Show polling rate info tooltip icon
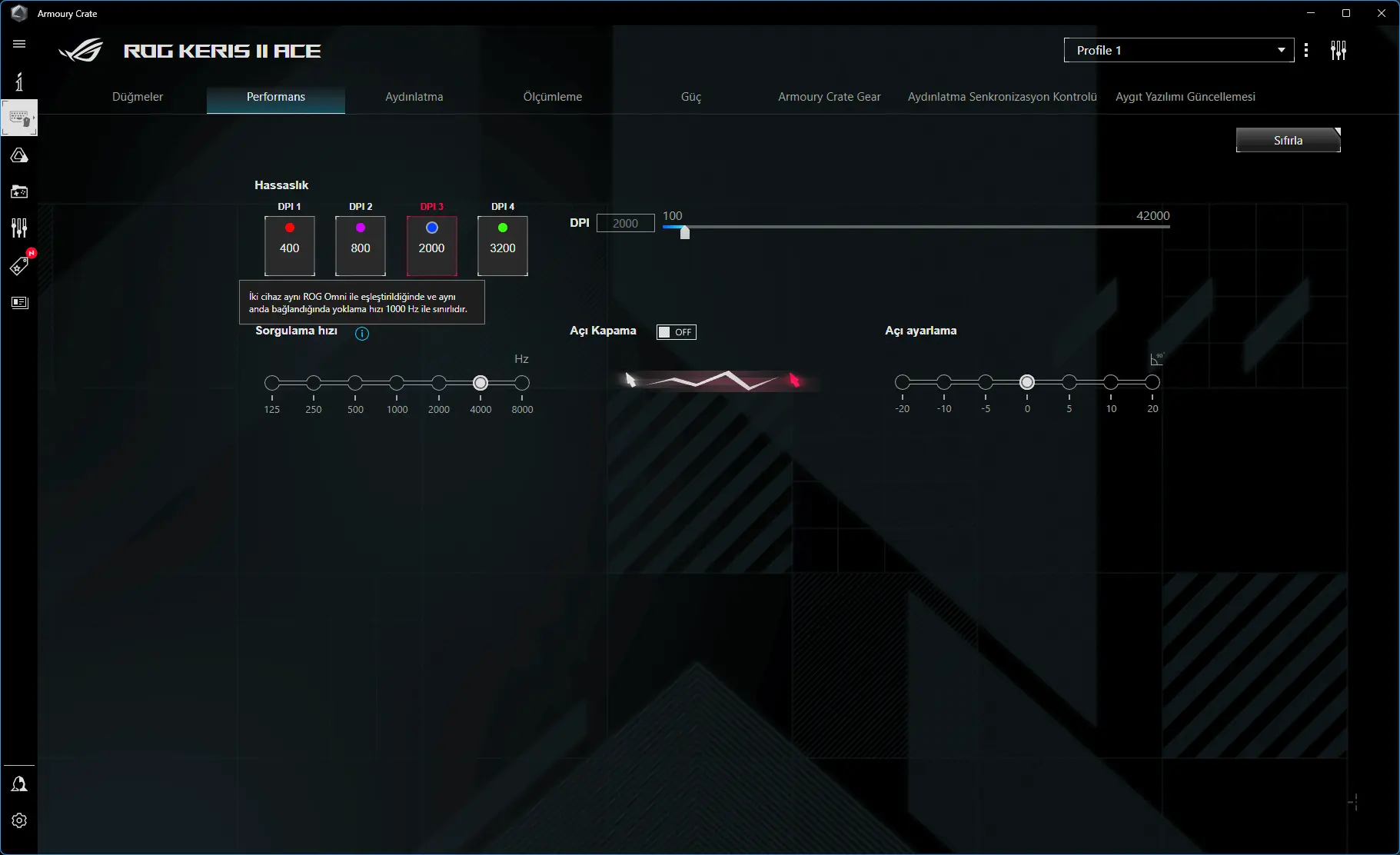 [362, 334]
